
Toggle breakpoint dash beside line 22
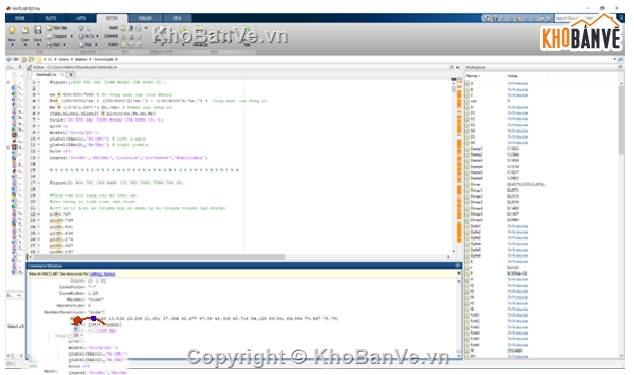[38, 214]
